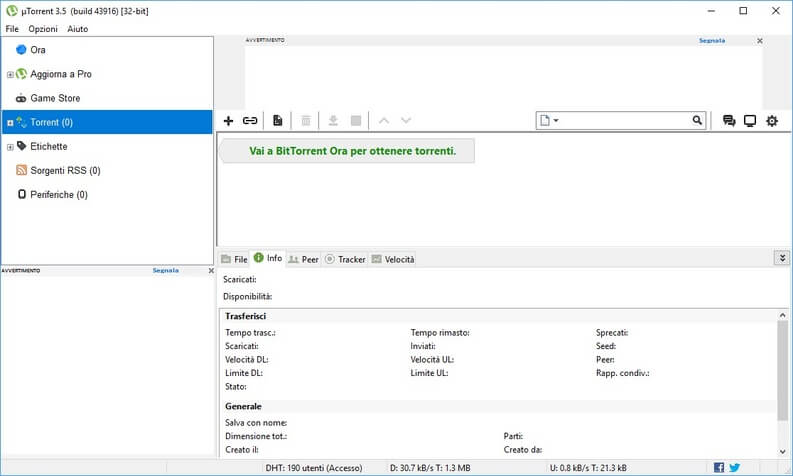Select Game Store in sidebar
Screen dimensions: 793x476
point(107,98)
